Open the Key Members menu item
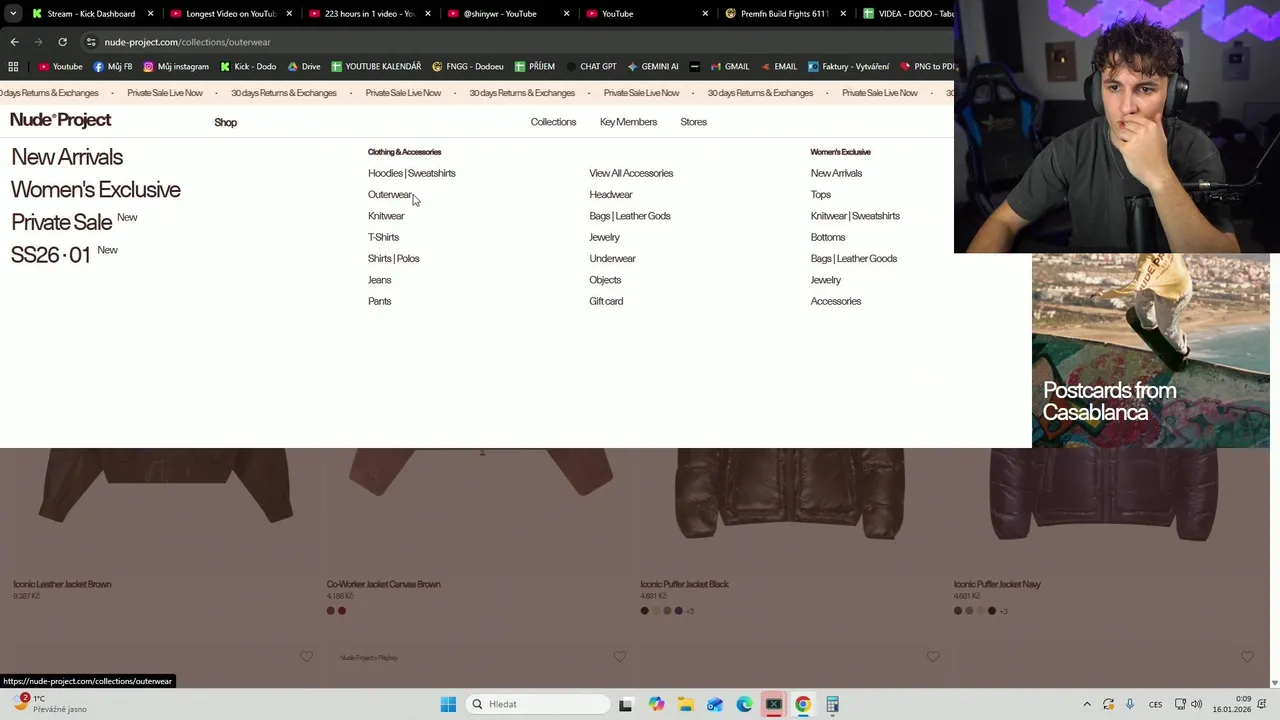Screen dimensions: 1280x720 [x=628, y=122]
